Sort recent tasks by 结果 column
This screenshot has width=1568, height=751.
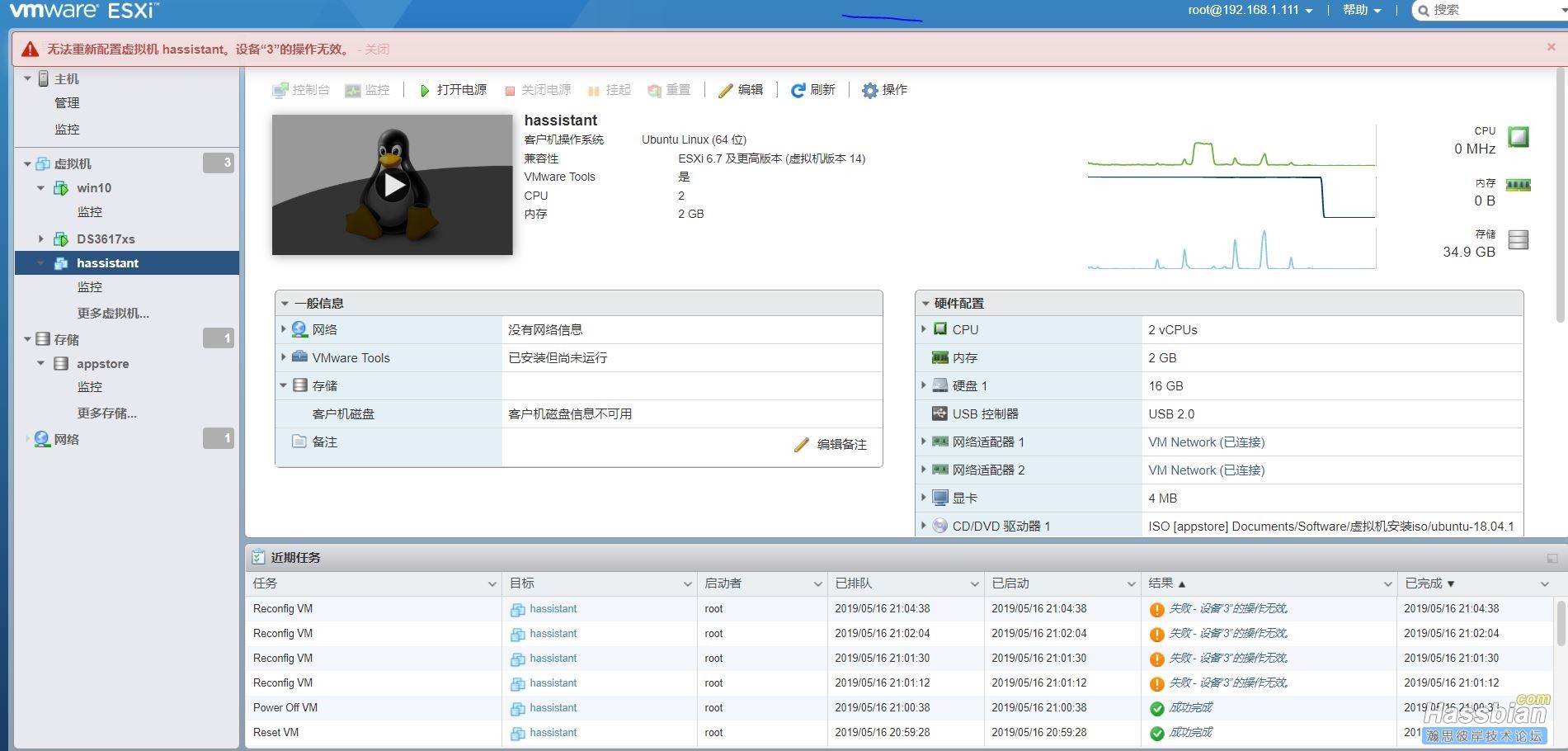(1269, 583)
